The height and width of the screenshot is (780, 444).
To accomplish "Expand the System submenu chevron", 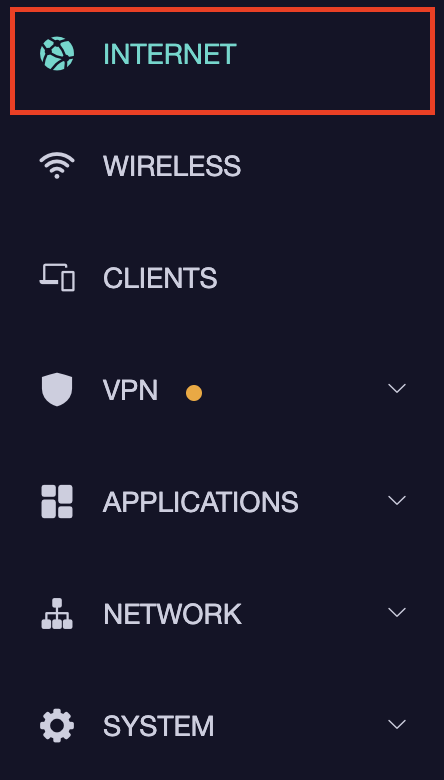I will [397, 724].
